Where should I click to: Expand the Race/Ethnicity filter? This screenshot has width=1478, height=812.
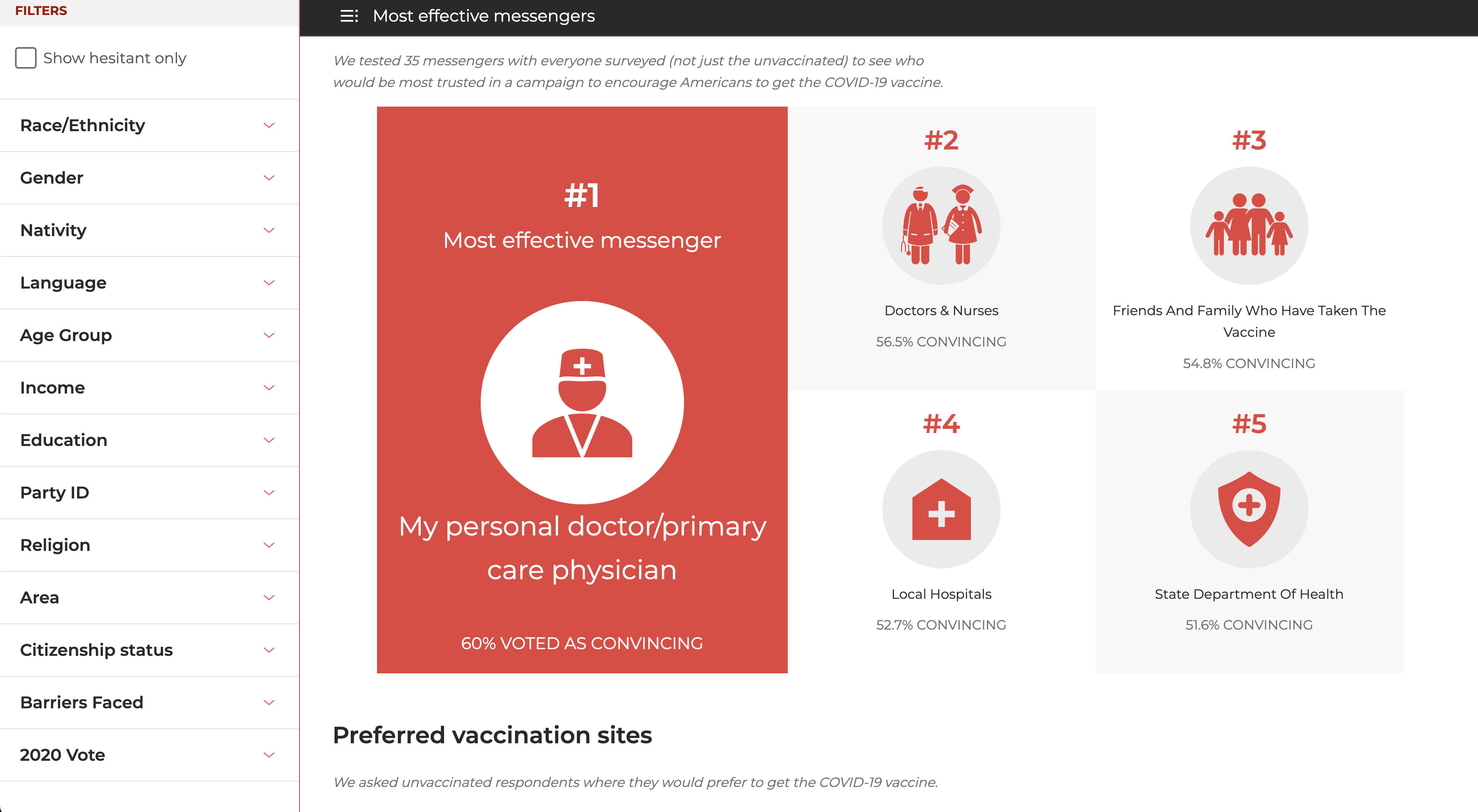tap(149, 126)
